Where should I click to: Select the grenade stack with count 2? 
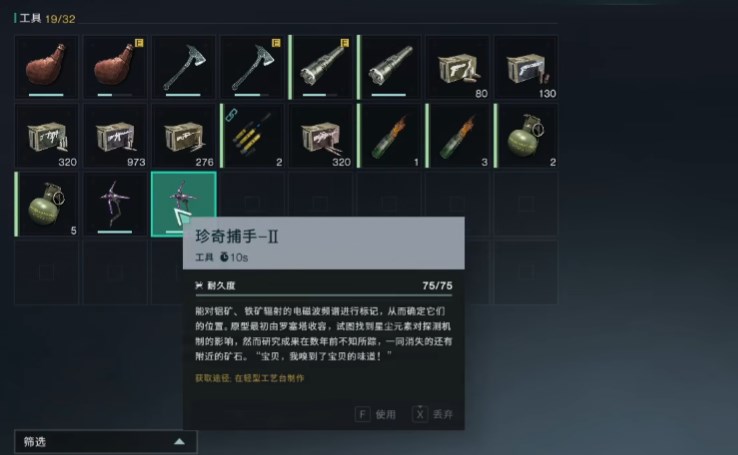[526, 136]
